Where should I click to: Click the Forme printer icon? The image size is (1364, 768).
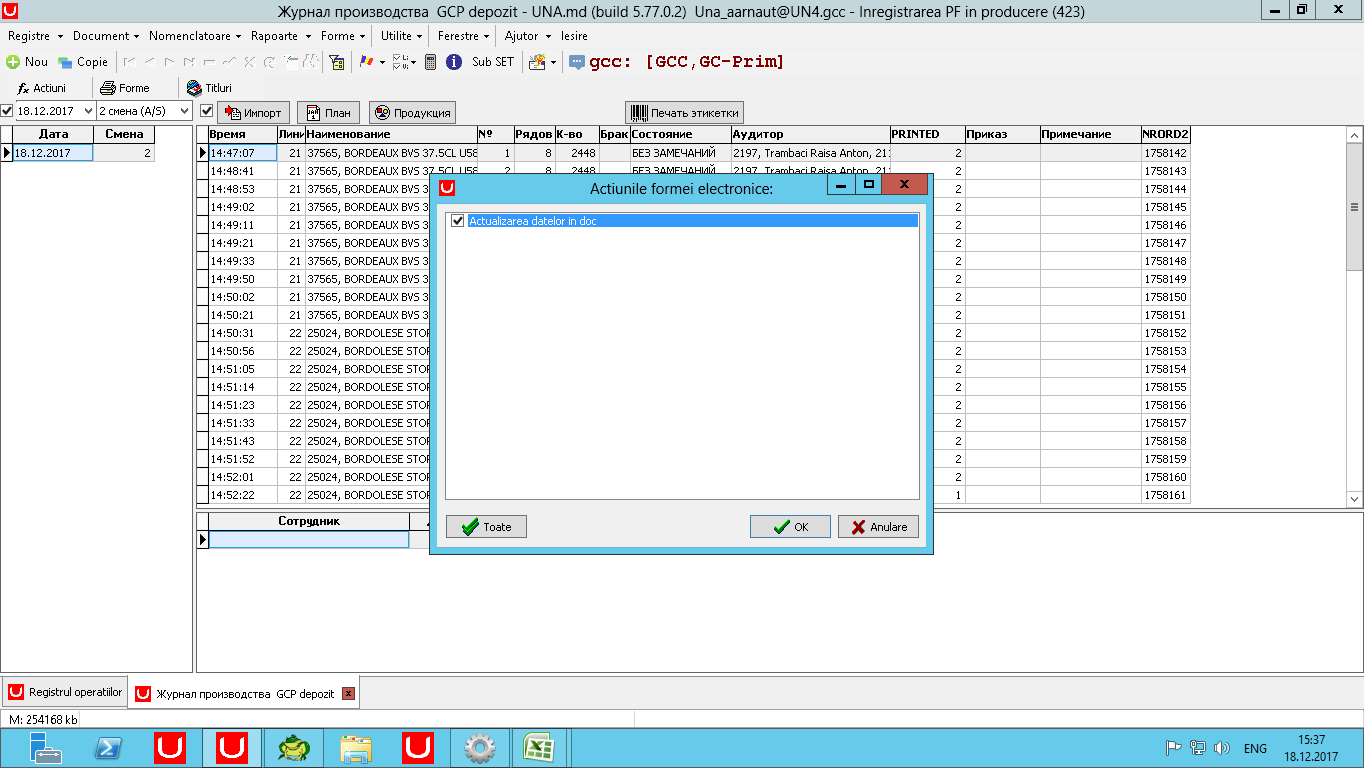(108, 88)
